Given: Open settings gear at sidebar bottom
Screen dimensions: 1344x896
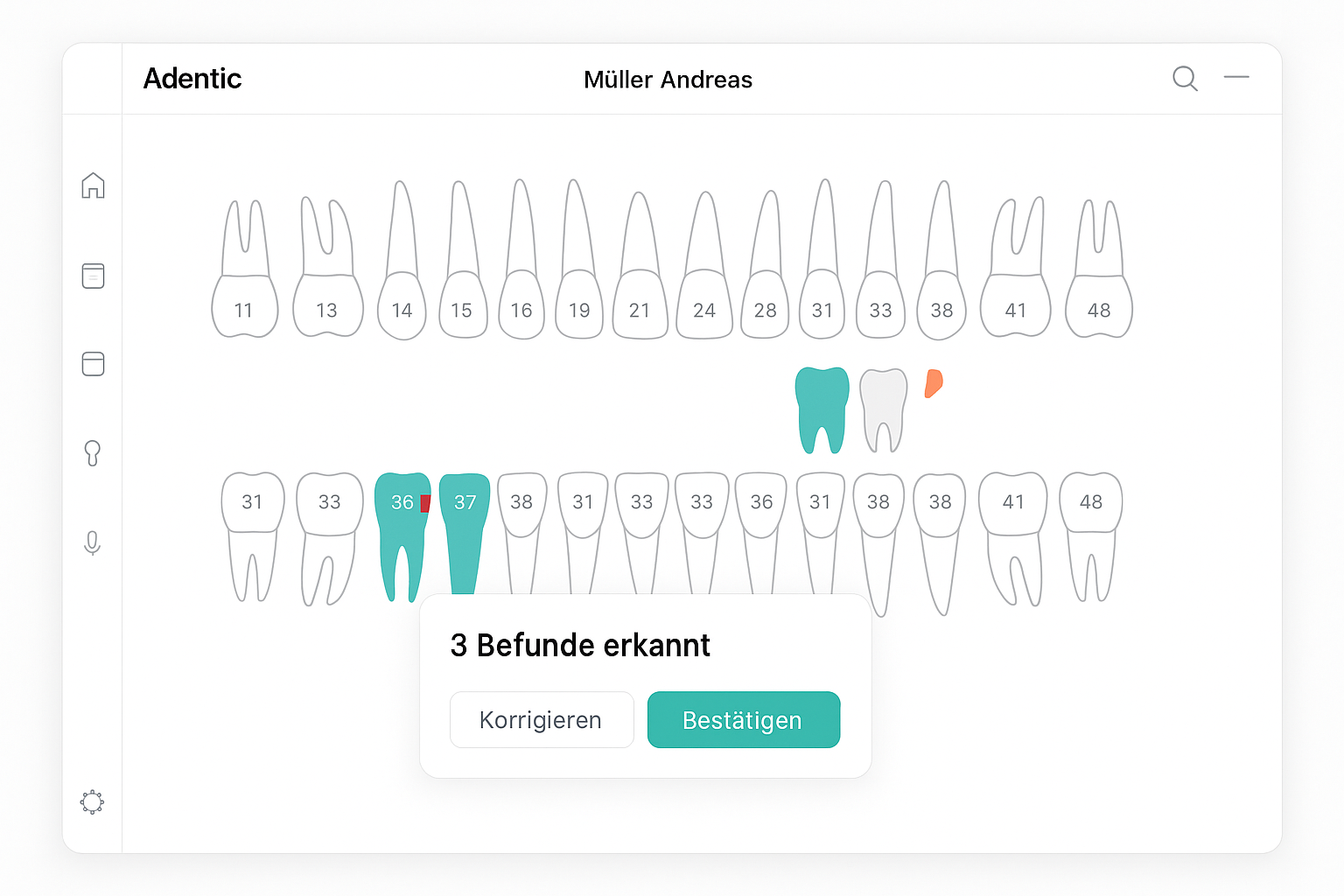Looking at the screenshot, I should pyautogui.click(x=92, y=801).
